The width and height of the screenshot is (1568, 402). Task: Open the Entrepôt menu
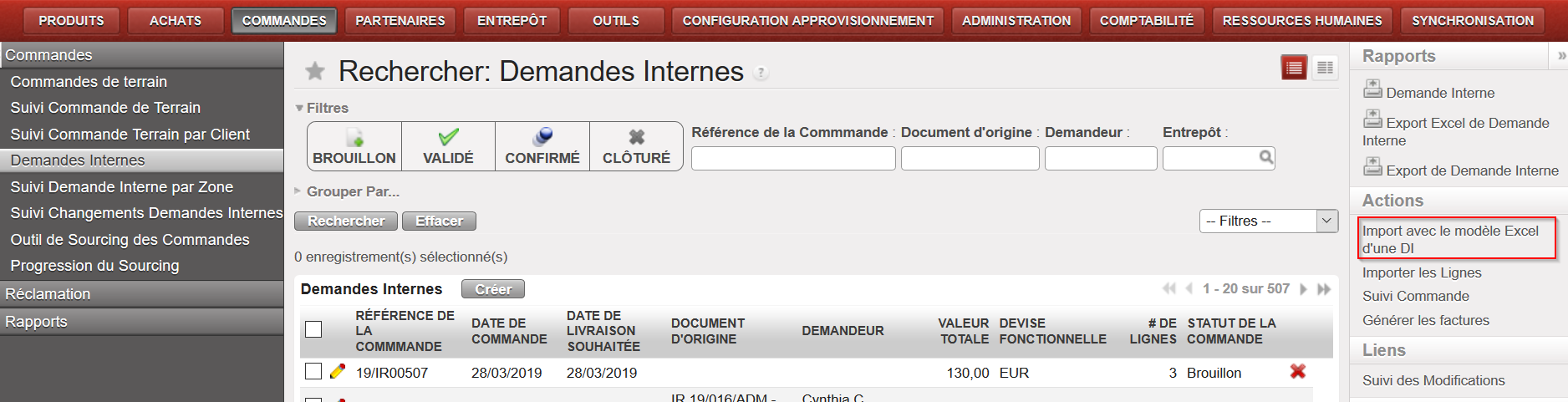[x=512, y=20]
